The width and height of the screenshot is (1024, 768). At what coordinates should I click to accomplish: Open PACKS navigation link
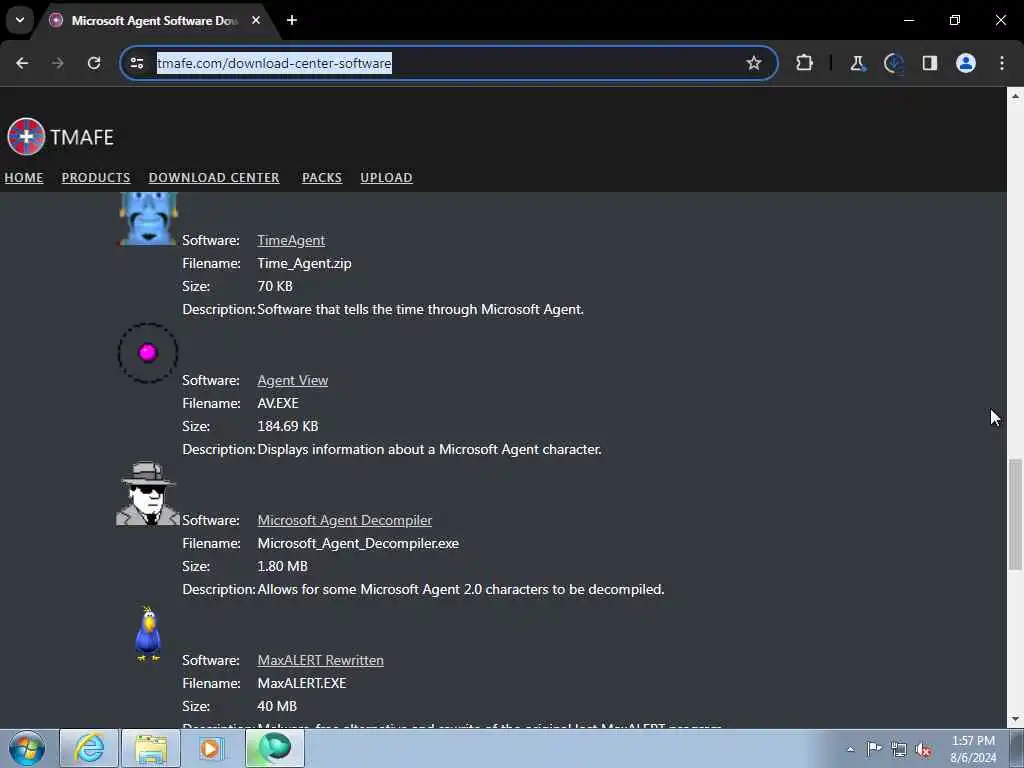click(x=322, y=178)
